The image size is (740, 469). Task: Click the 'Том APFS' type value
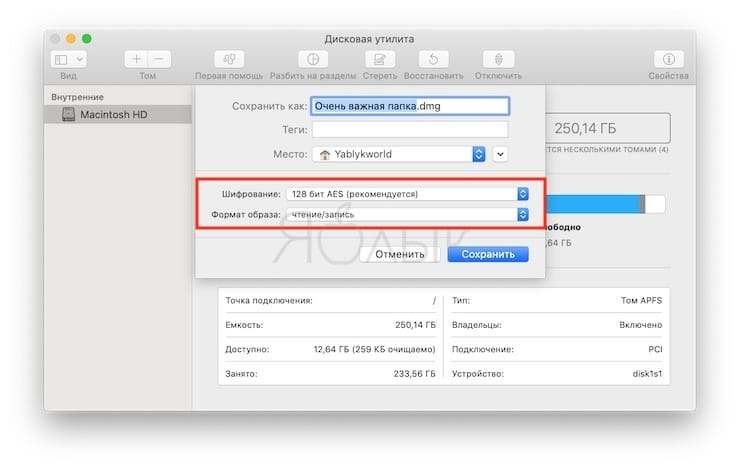pos(641,301)
